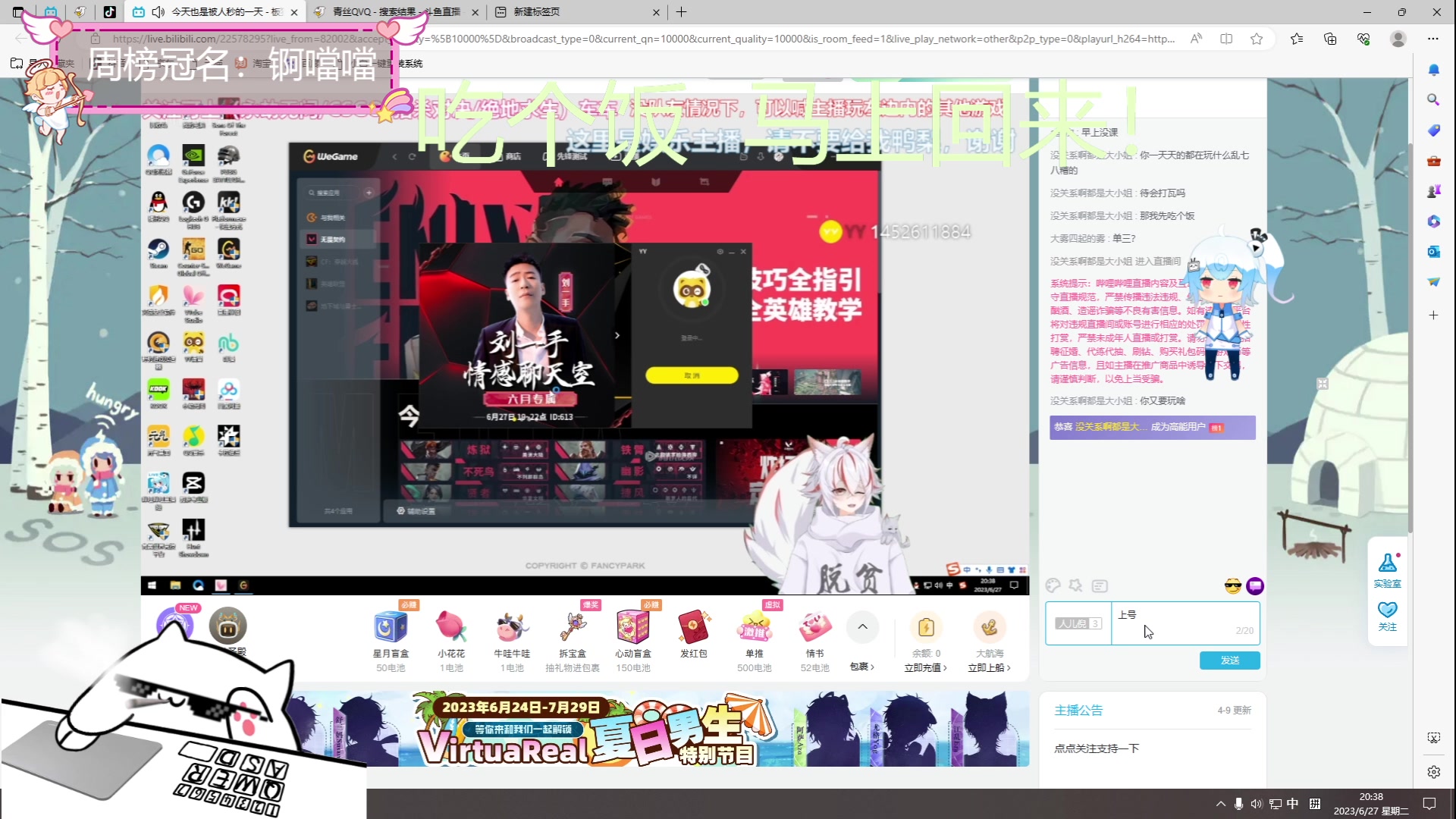Add a sidebar app with plus
The height and width of the screenshot is (819, 1456).
click(1433, 315)
